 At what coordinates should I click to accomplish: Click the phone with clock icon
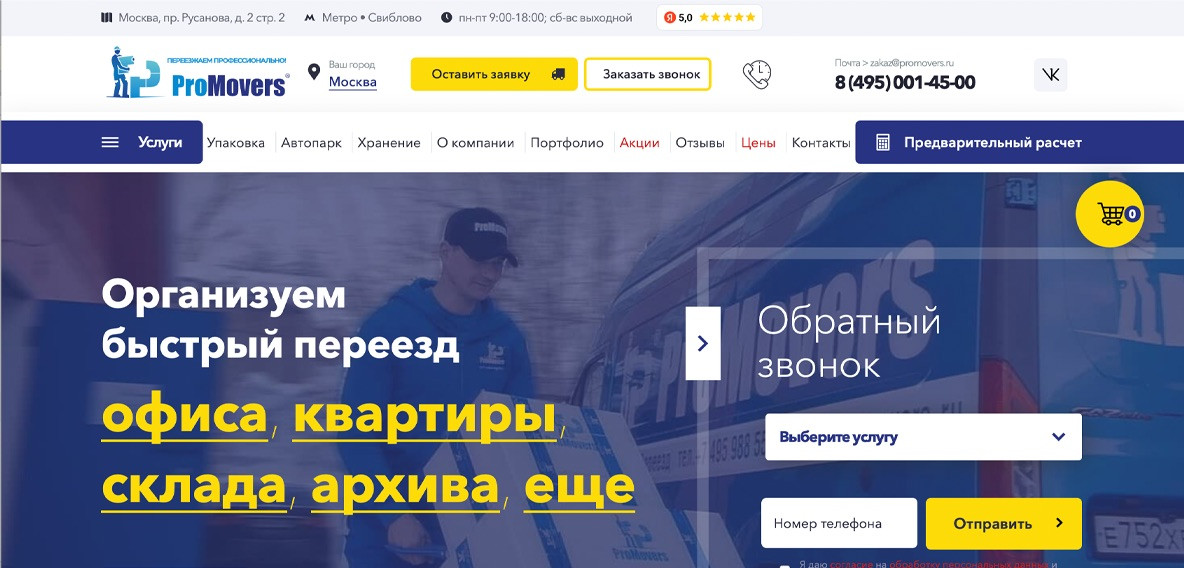pos(757,75)
